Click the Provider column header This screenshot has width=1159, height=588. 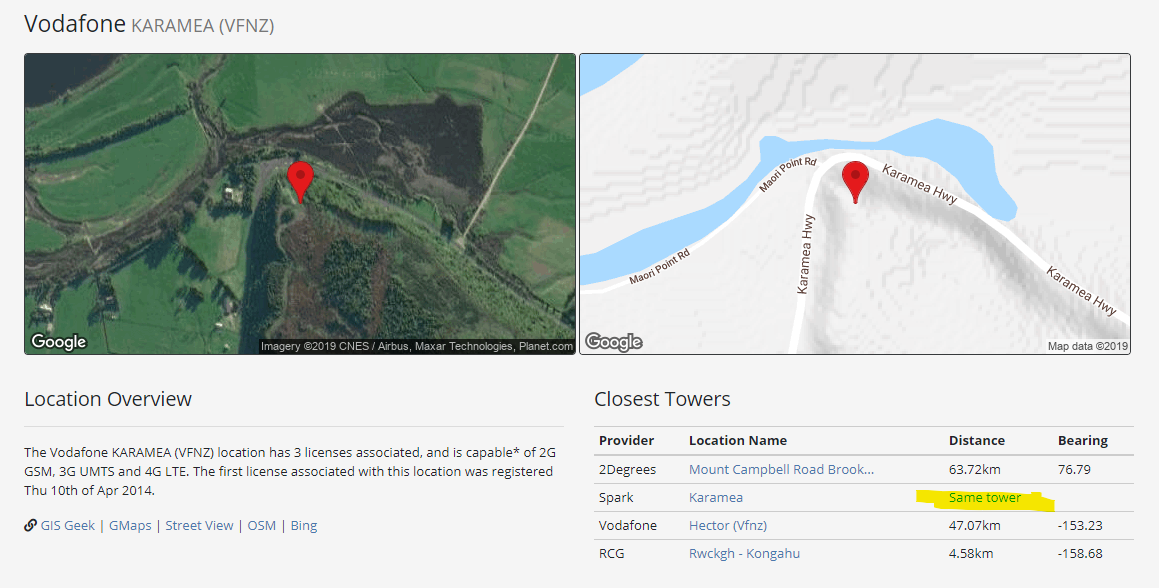[626, 440]
